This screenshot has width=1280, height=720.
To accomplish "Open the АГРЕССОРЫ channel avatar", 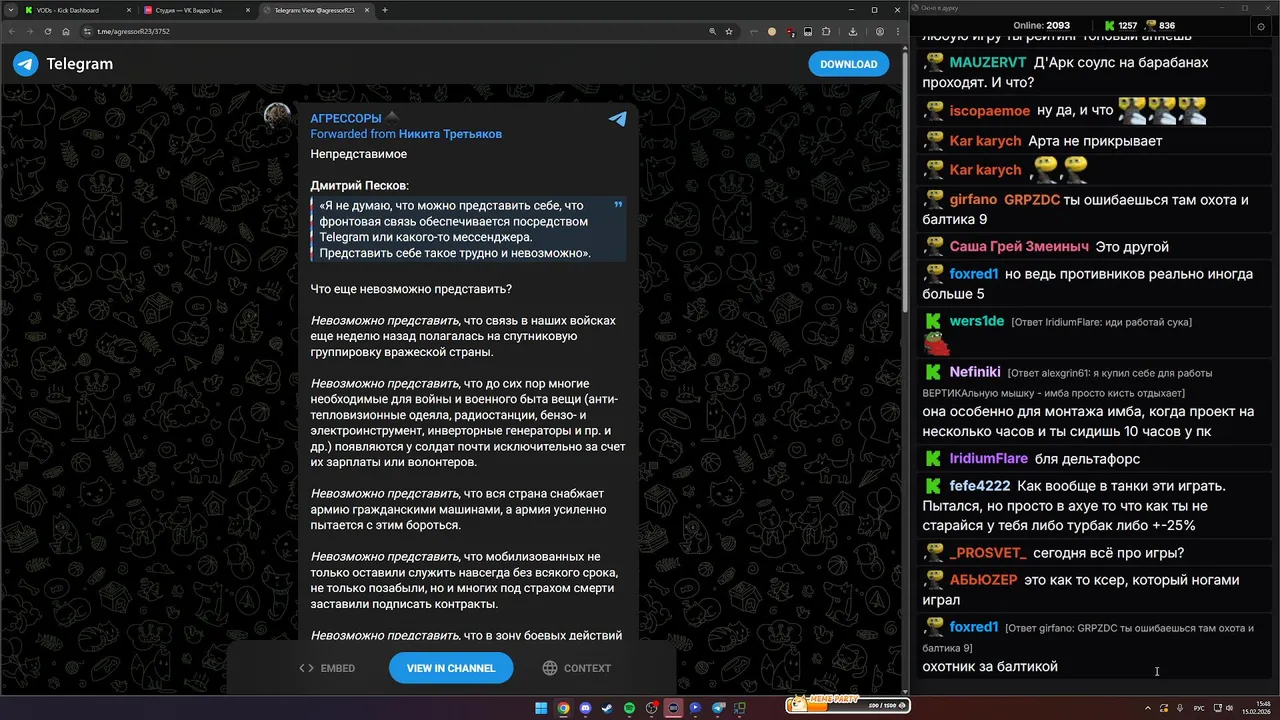I will click(x=277, y=116).
